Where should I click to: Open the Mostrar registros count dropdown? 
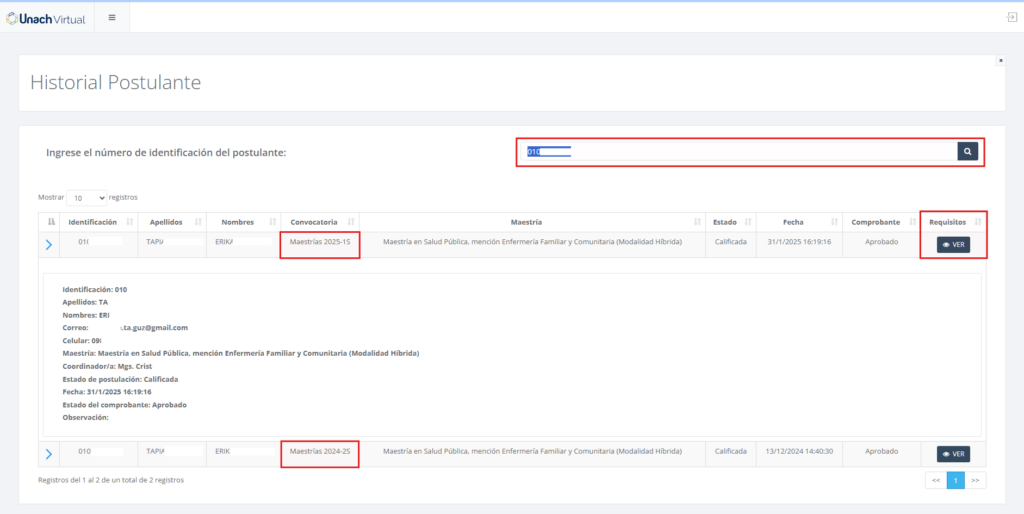88,198
